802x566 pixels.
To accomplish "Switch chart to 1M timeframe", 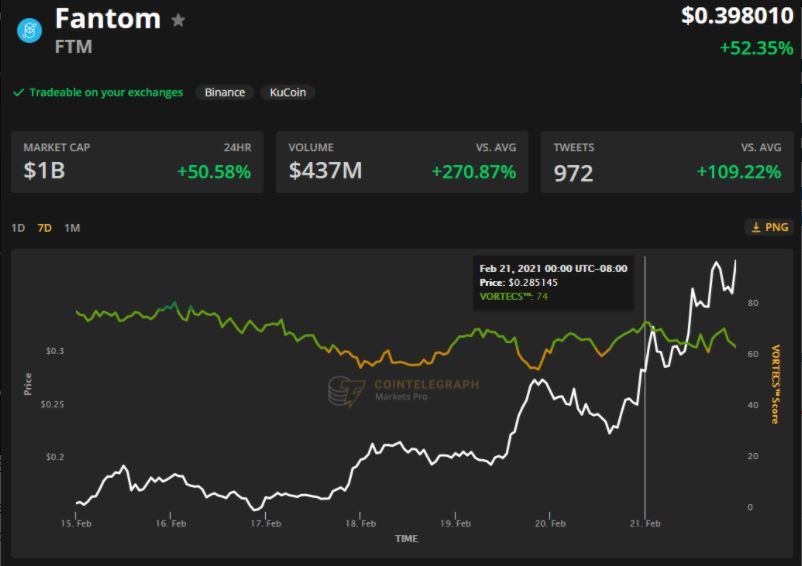I will click(x=72, y=228).
